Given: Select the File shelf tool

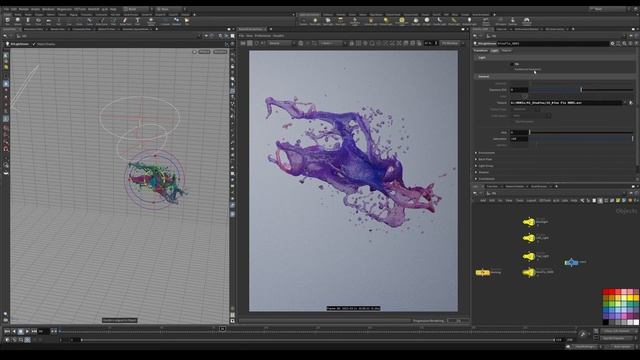Looking at the screenshot, I should click(x=187, y=21).
